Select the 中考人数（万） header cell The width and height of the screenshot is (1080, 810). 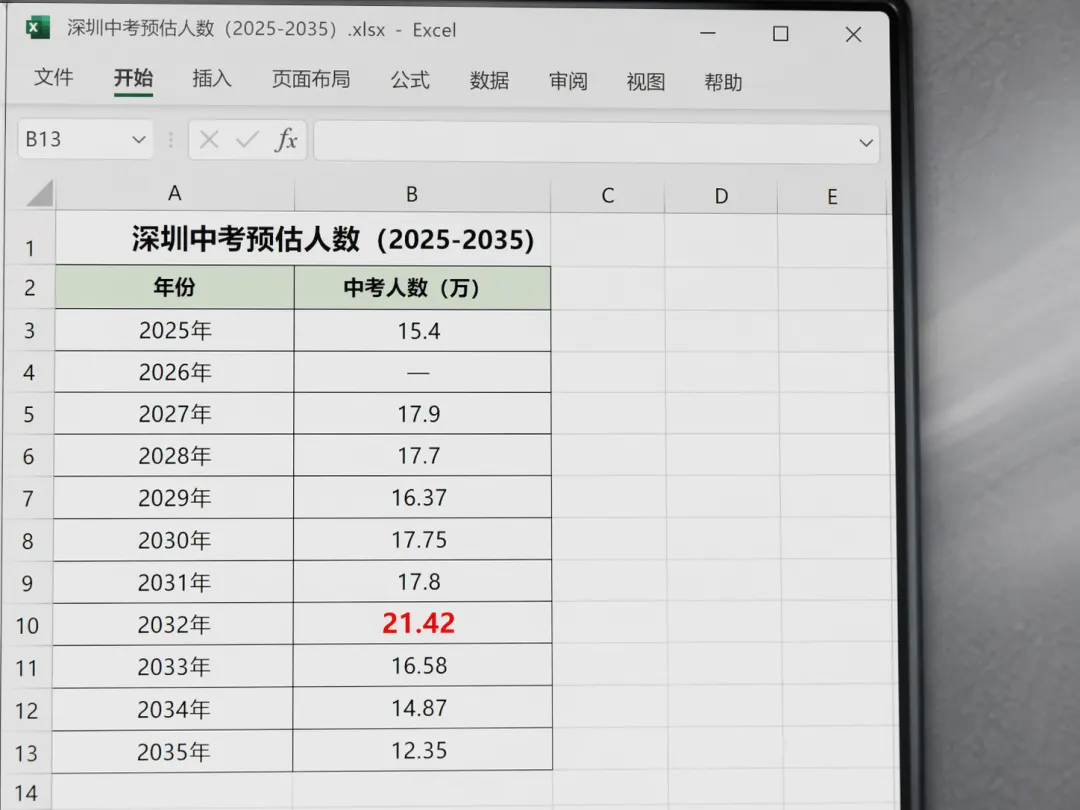click(422, 288)
